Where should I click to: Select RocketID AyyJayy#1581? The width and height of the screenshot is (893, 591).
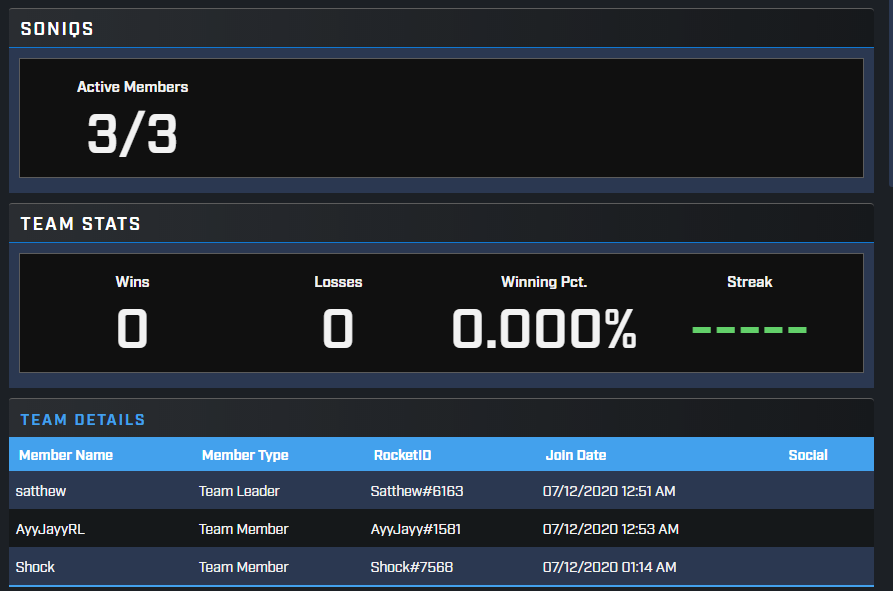click(416, 529)
